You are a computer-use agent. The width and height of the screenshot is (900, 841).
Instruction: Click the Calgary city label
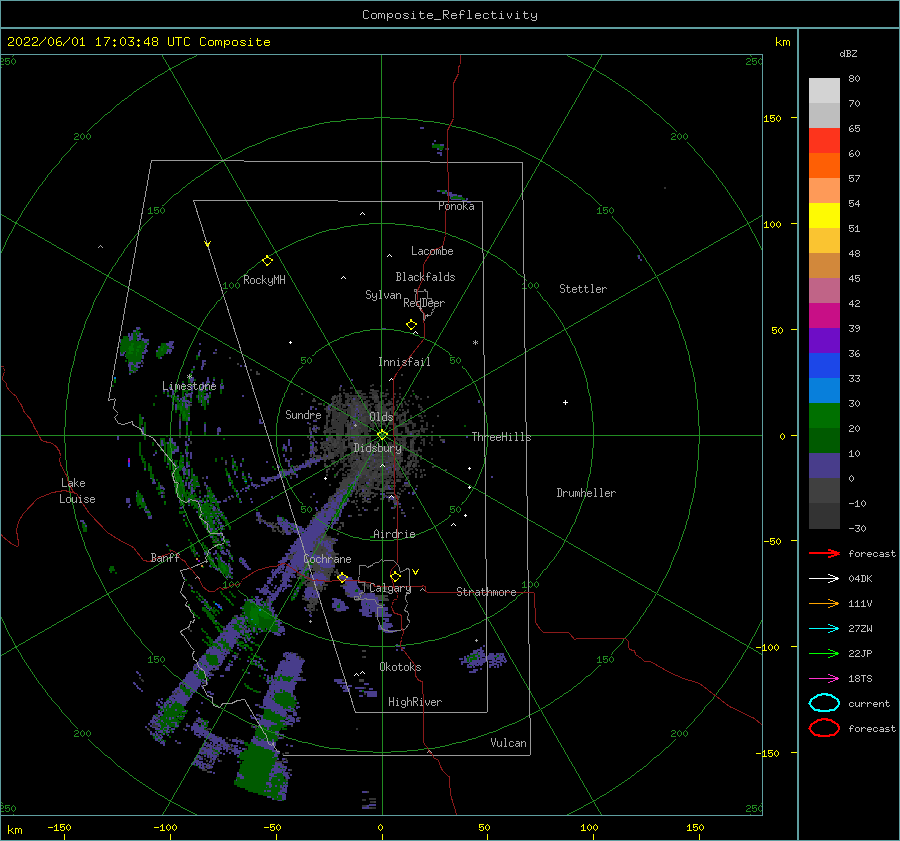390,588
